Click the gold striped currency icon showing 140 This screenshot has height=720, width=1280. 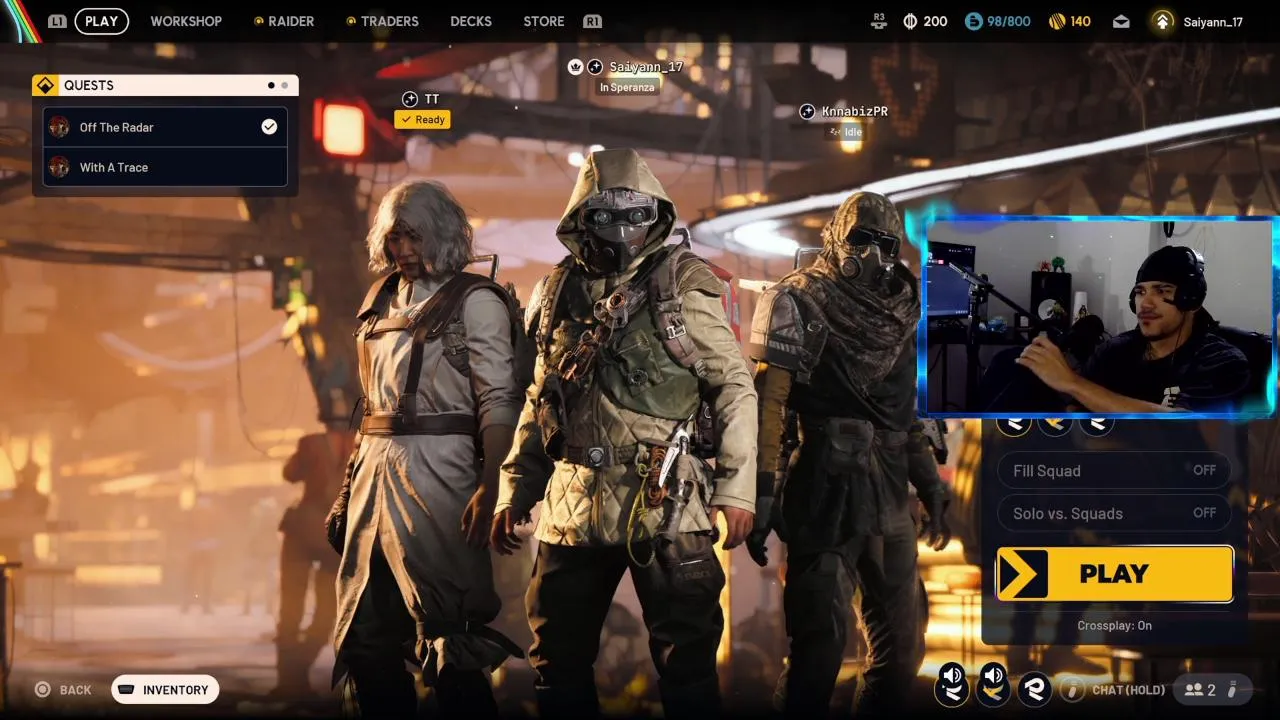(1057, 21)
